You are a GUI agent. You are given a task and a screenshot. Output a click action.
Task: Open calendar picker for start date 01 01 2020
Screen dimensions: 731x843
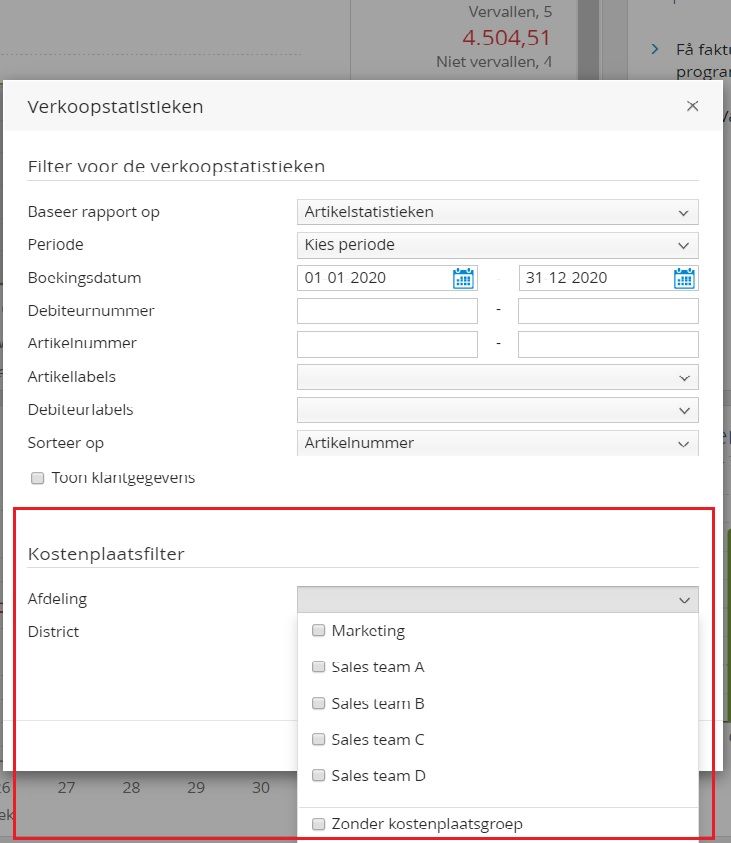point(463,278)
